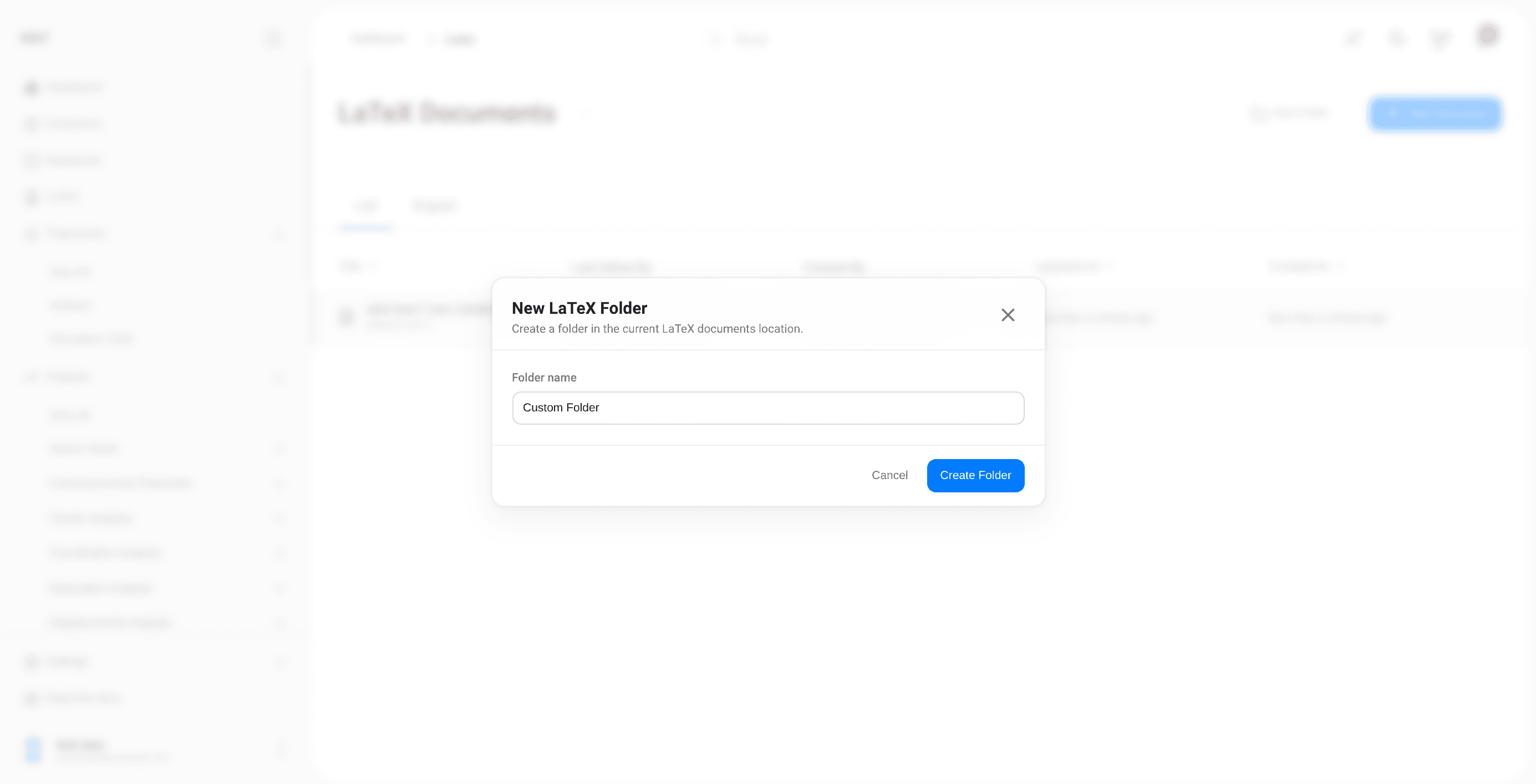
Task: Switch to the tab right of List
Action: point(434,206)
